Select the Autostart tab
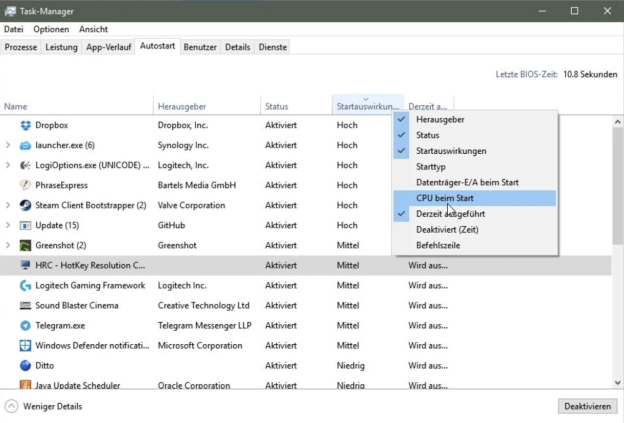Screen dimensions: 624x423 click(157, 46)
